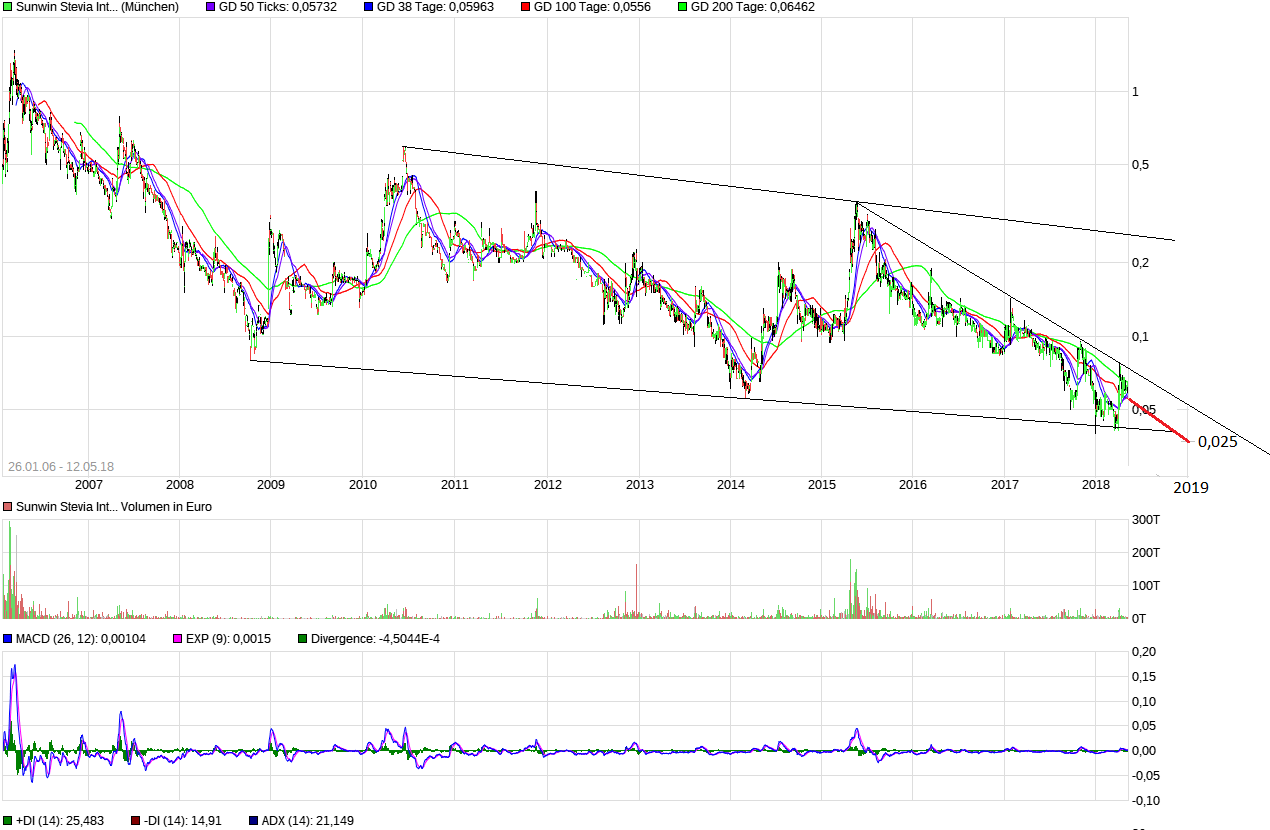Viewport: 1270px width, 830px height.
Task: Click the Volumen in Euro legend swatch
Action: pos(7,507)
